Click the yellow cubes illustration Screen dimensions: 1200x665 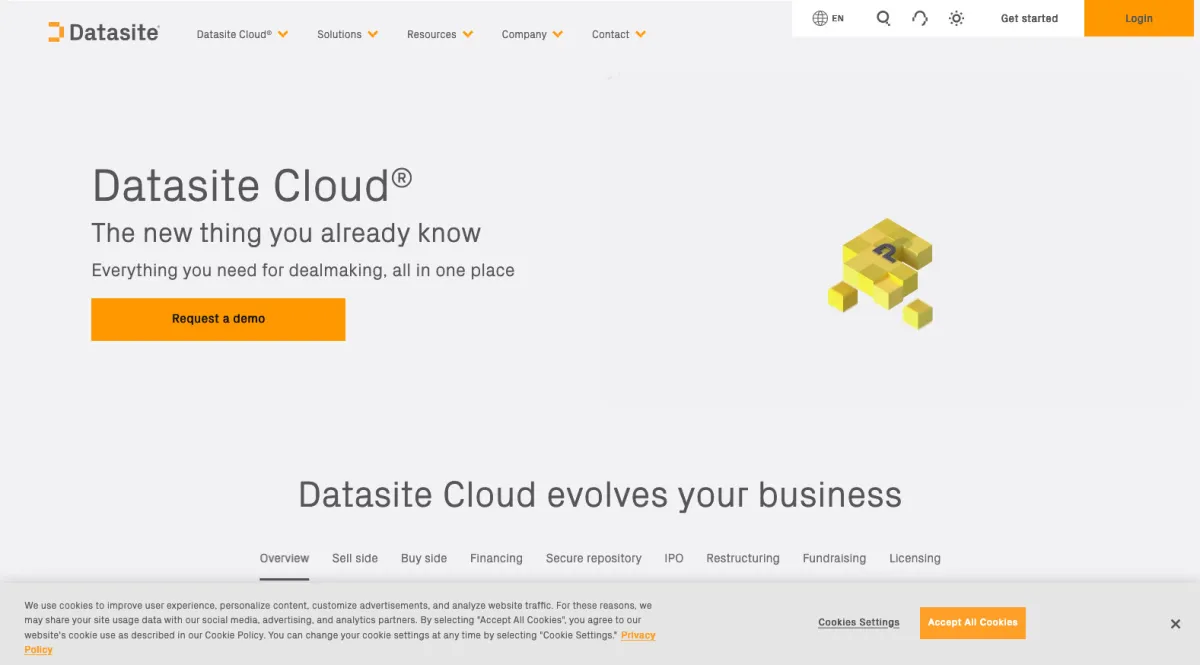[881, 273]
